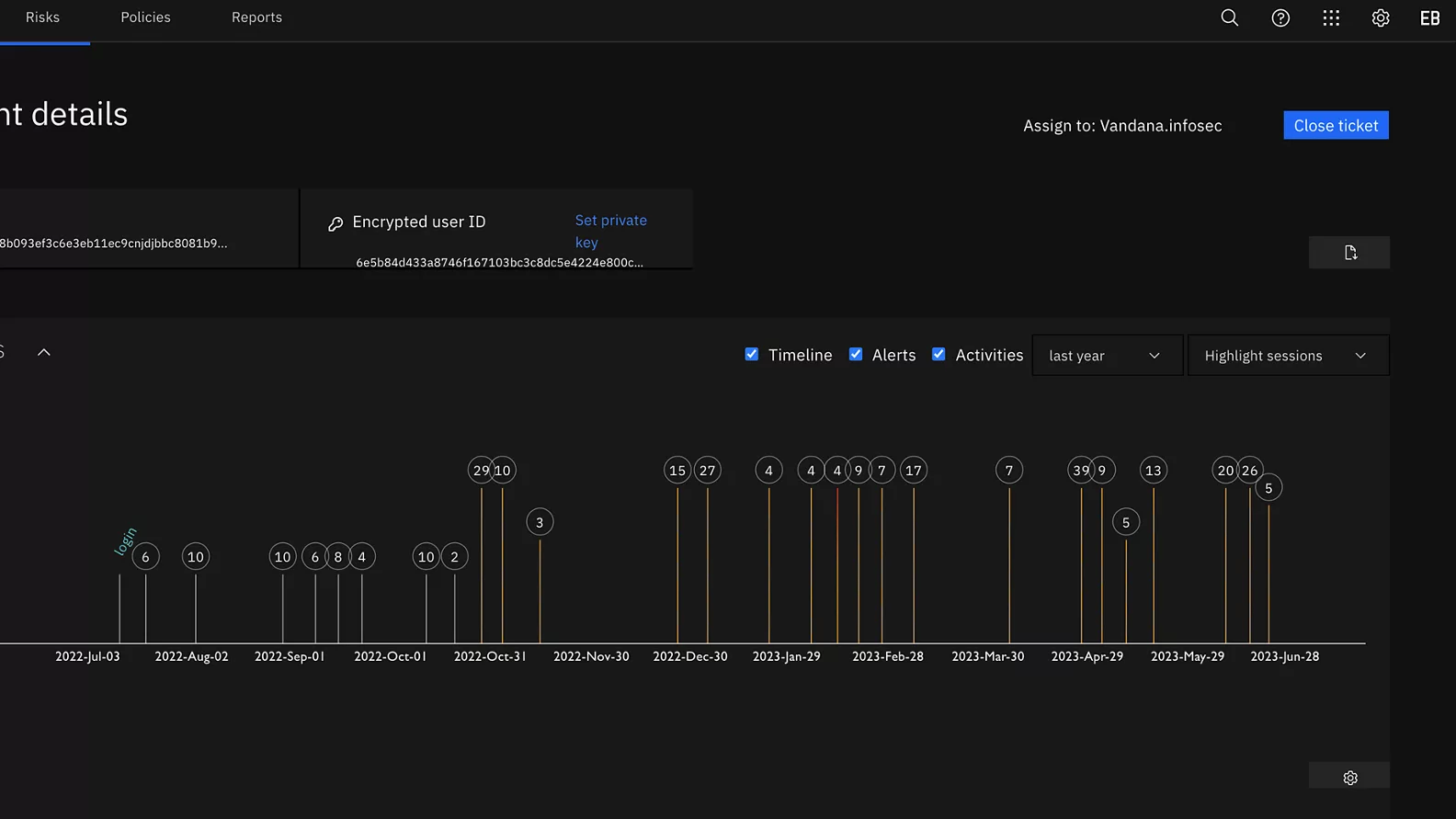Screen dimensions: 1456x819
Task: Disable the Activities checkbox
Action: pos(938,354)
